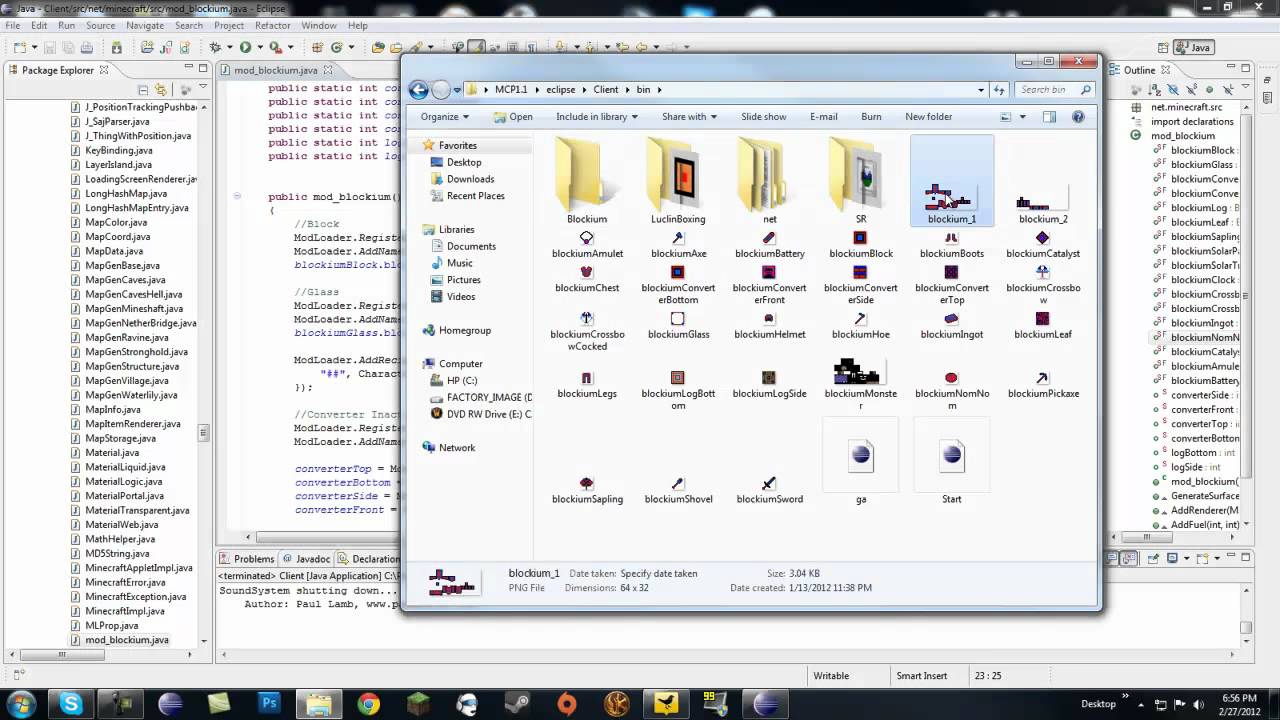
Task: Click the Slide show button
Action: (x=763, y=117)
